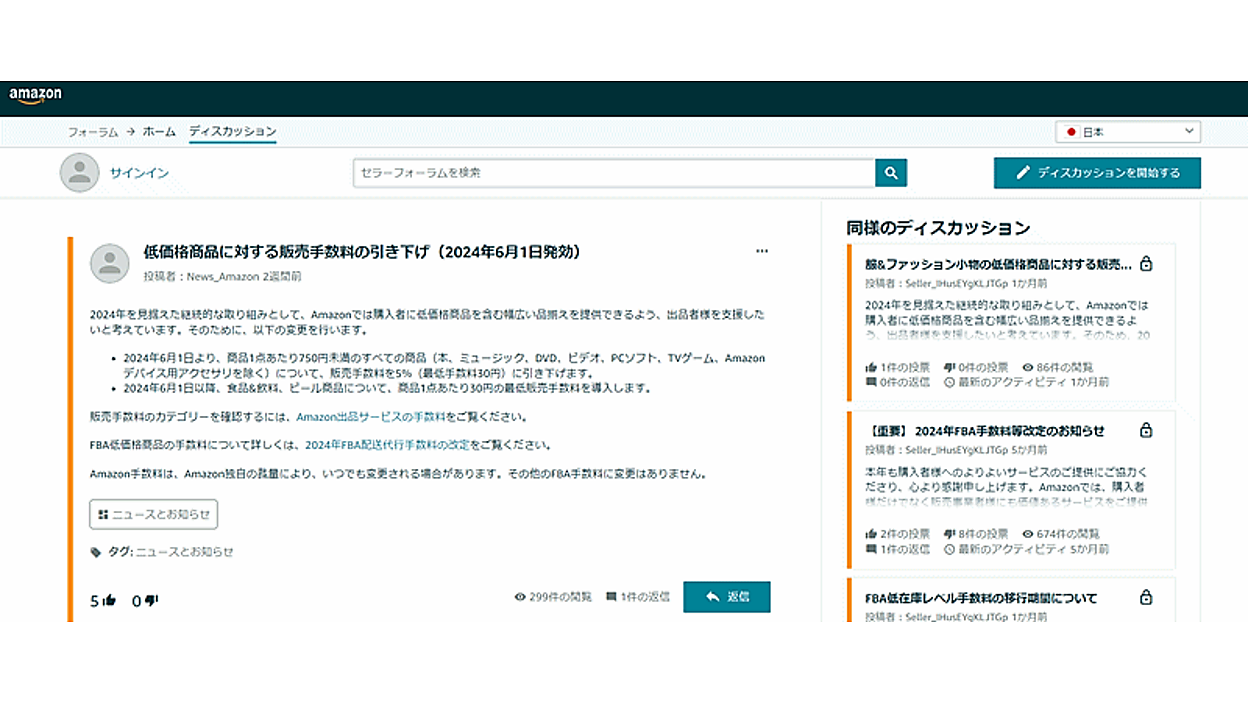Select the ディスカッション tab
Image resolution: width=1248 pixels, height=702 pixels.
232,132
